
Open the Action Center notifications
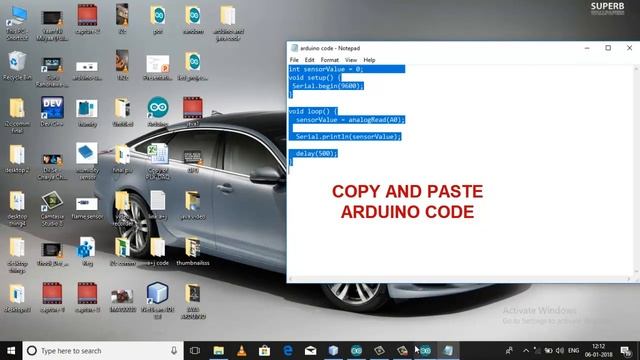(625, 351)
